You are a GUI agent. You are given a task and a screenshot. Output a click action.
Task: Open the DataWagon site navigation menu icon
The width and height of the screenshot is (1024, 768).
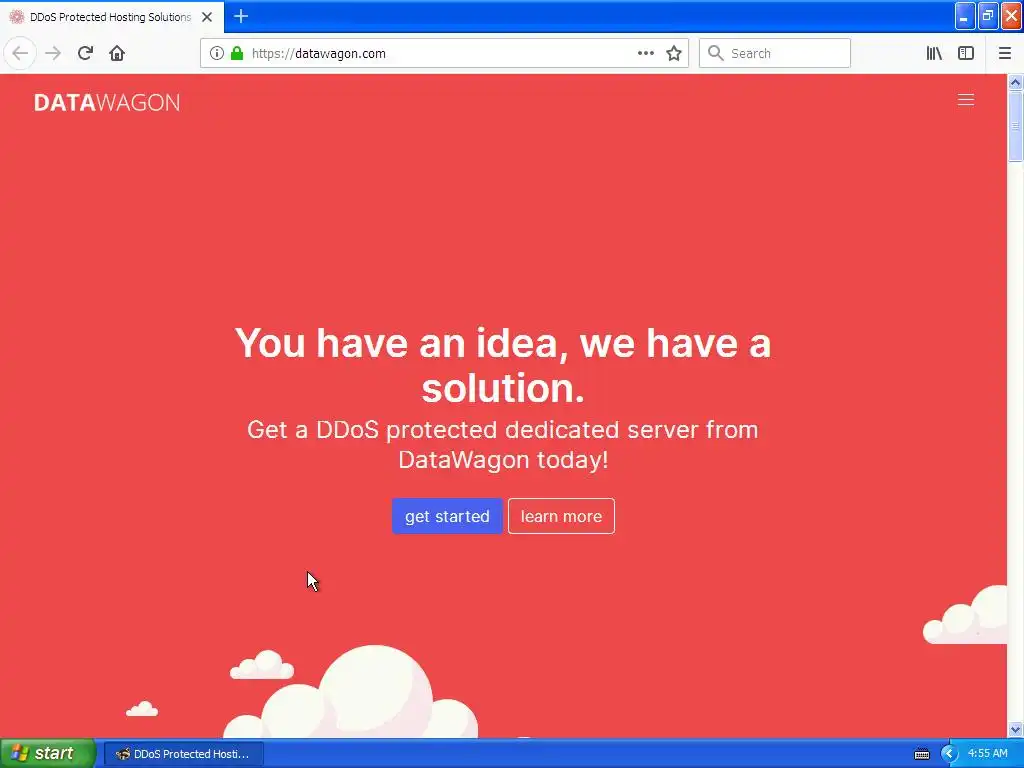point(966,99)
